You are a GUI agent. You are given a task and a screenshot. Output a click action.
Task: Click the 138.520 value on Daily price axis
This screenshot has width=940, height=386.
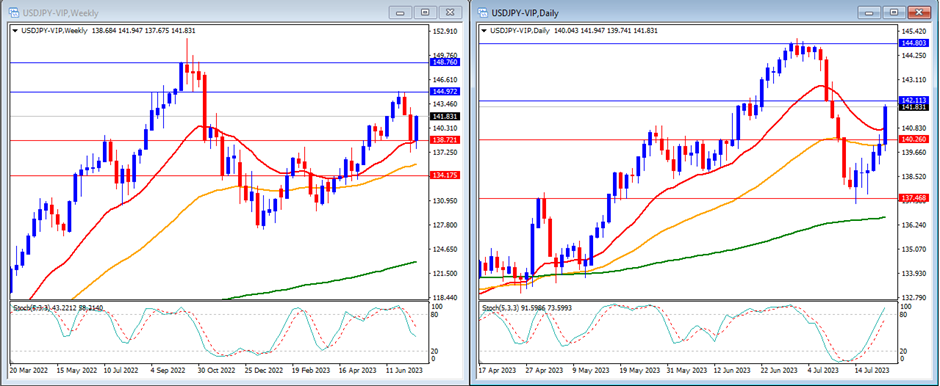[x=914, y=176]
